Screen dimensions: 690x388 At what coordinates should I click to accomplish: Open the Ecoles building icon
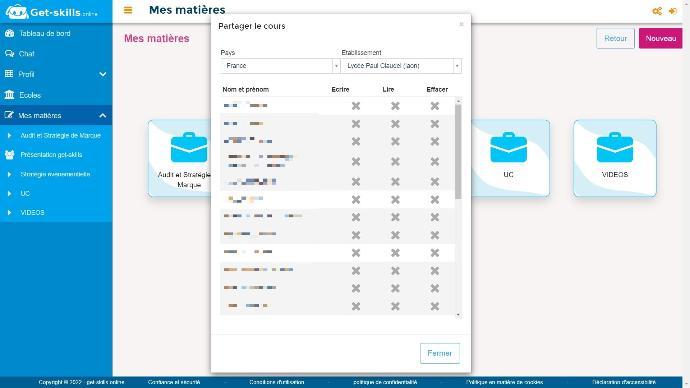pyautogui.click(x=9, y=95)
